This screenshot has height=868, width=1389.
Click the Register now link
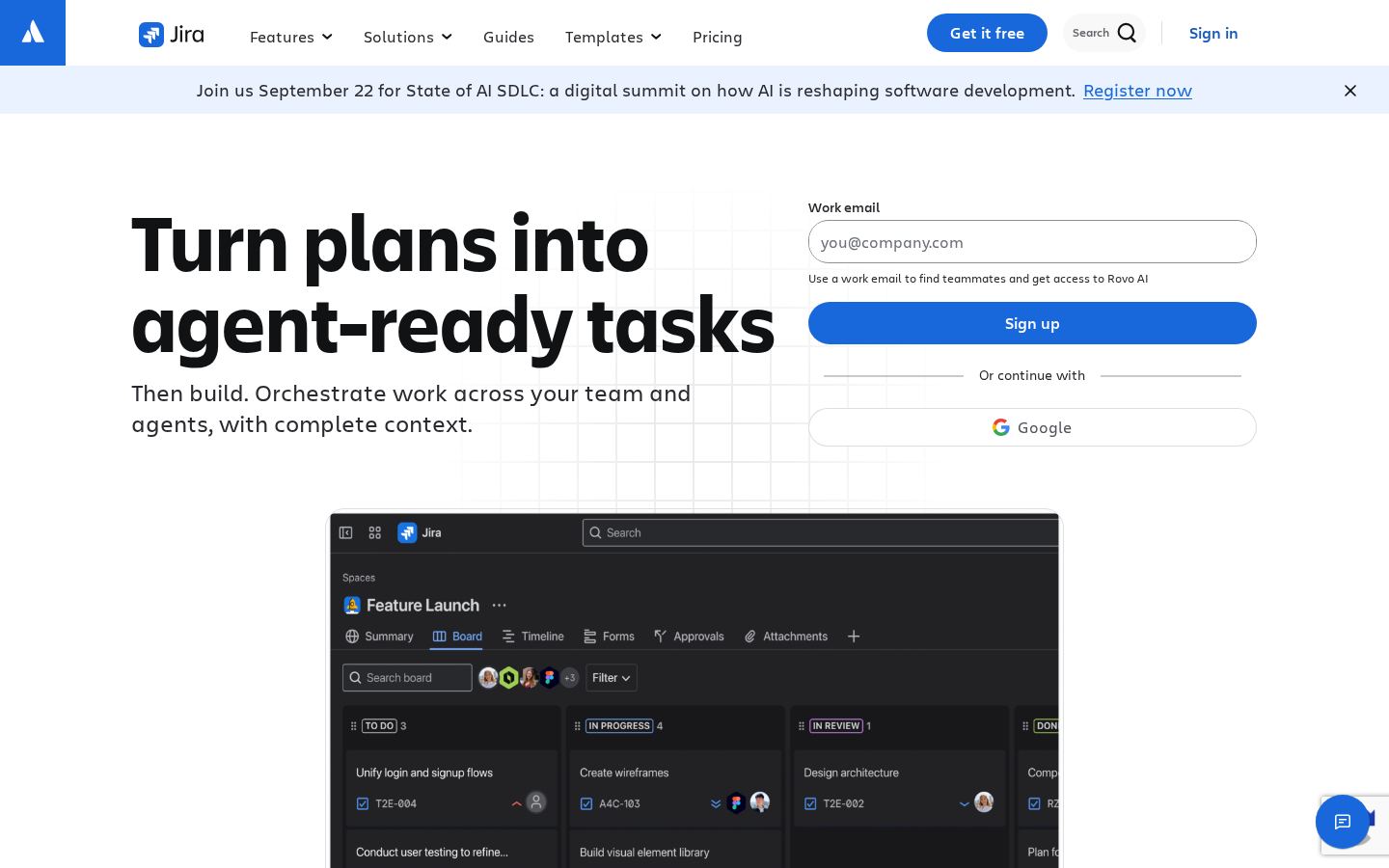tap(1137, 91)
